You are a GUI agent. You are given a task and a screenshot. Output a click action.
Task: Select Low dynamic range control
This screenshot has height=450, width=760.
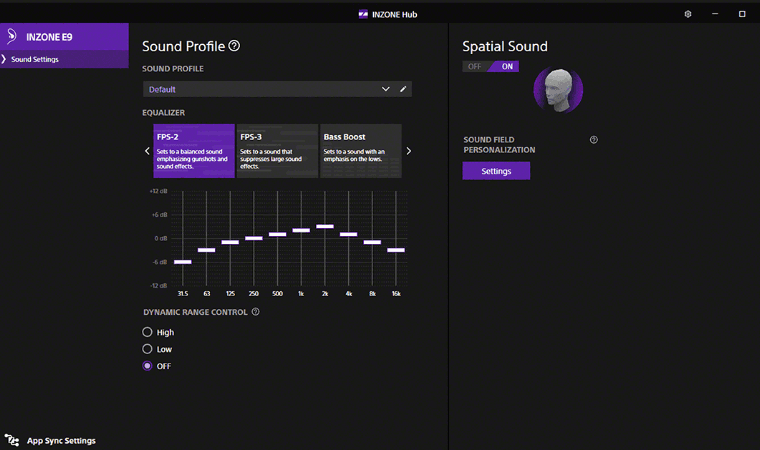pos(148,349)
